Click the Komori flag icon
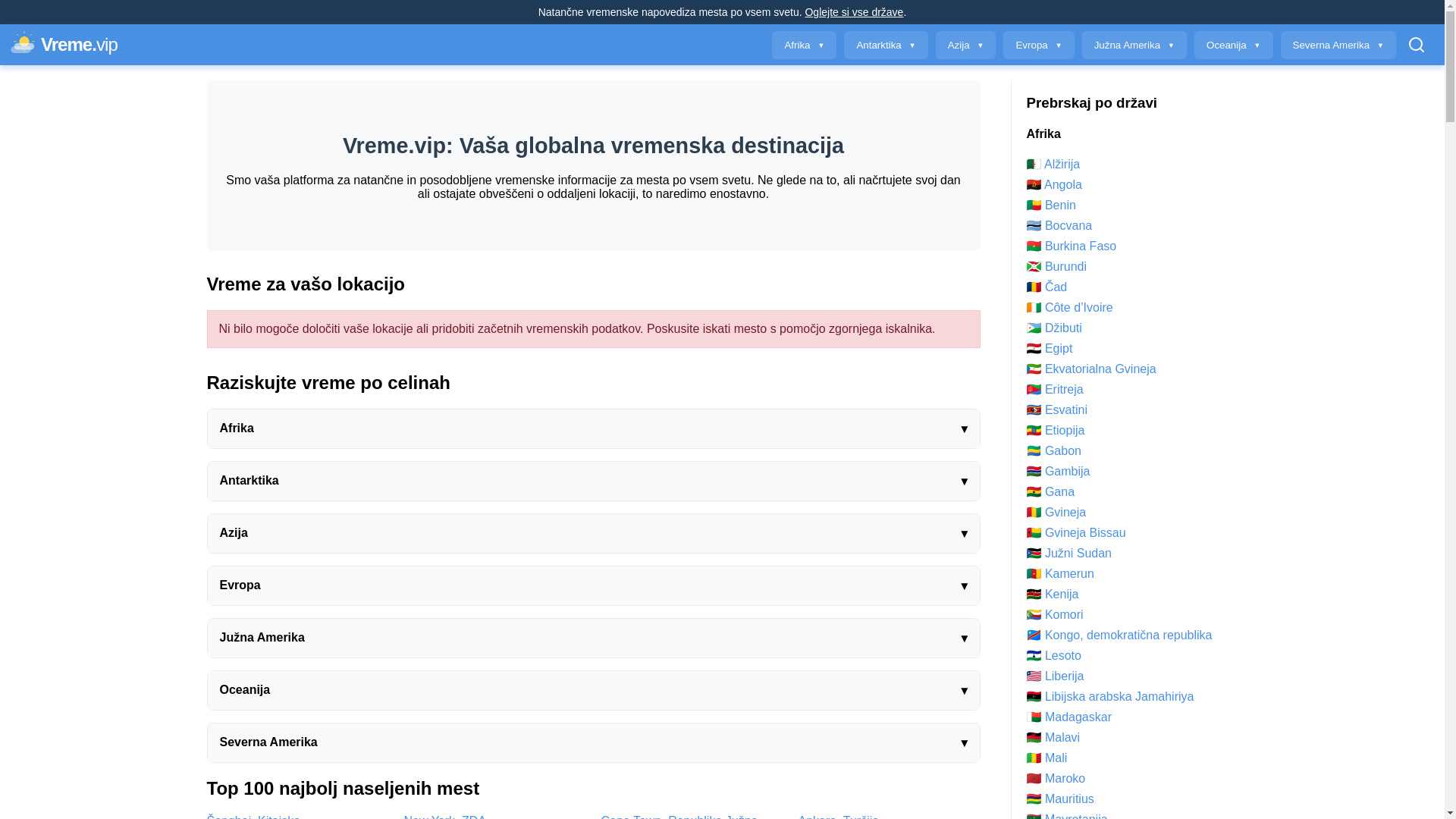Viewport: 1456px width, 819px height. click(x=1034, y=615)
